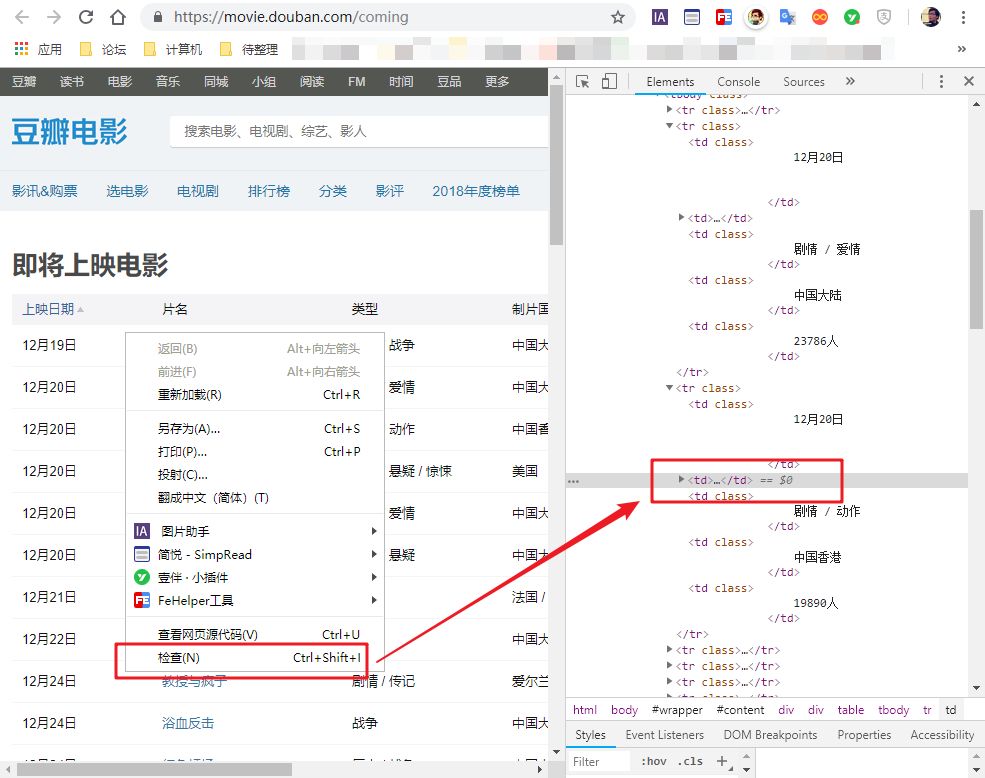Bookmark page with the star icon
This screenshot has height=778, width=985.
[x=618, y=17]
